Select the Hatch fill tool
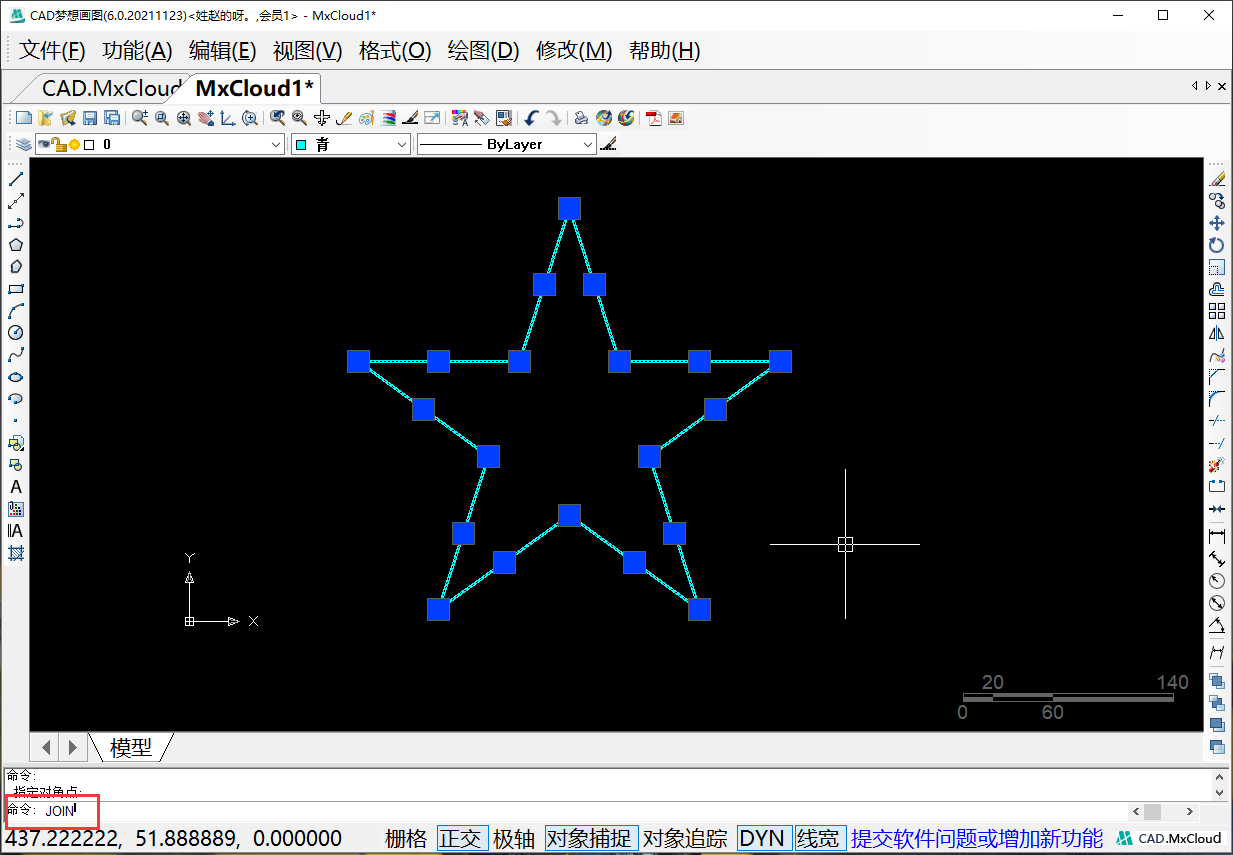Screen dimensions: 1233x855 tap(16, 553)
